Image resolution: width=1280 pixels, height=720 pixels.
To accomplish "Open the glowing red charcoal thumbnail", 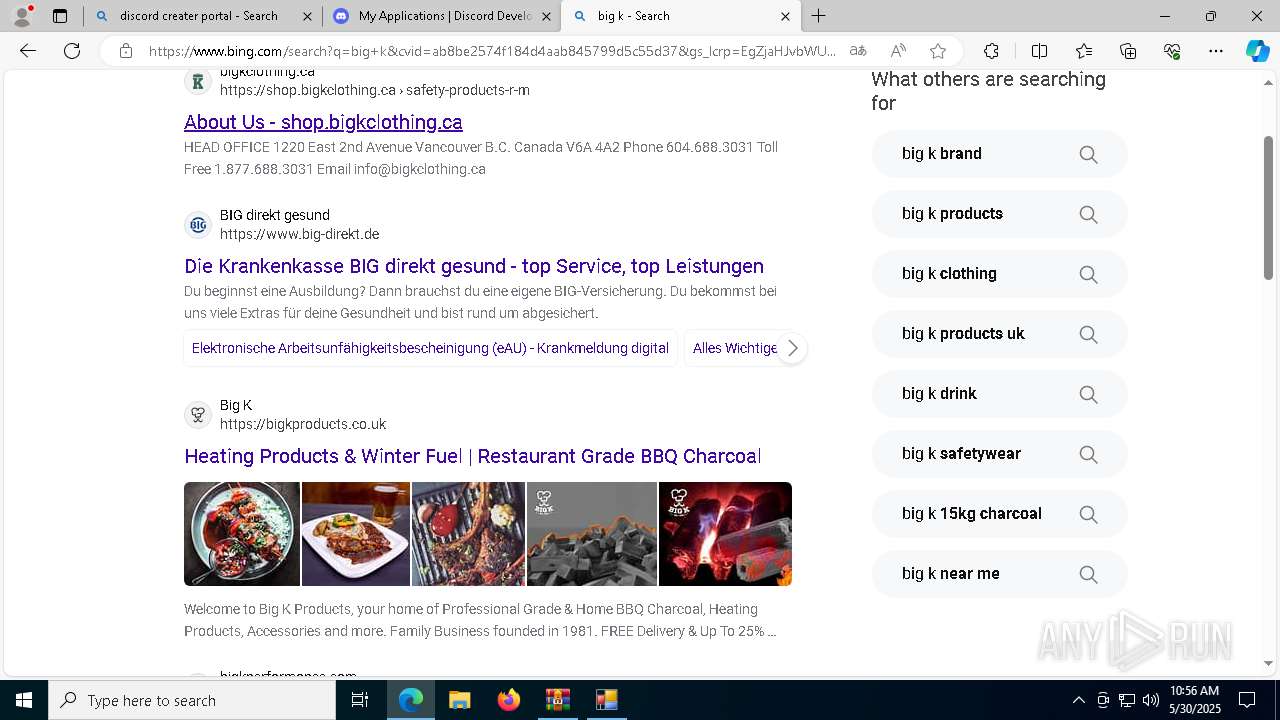I will (725, 534).
